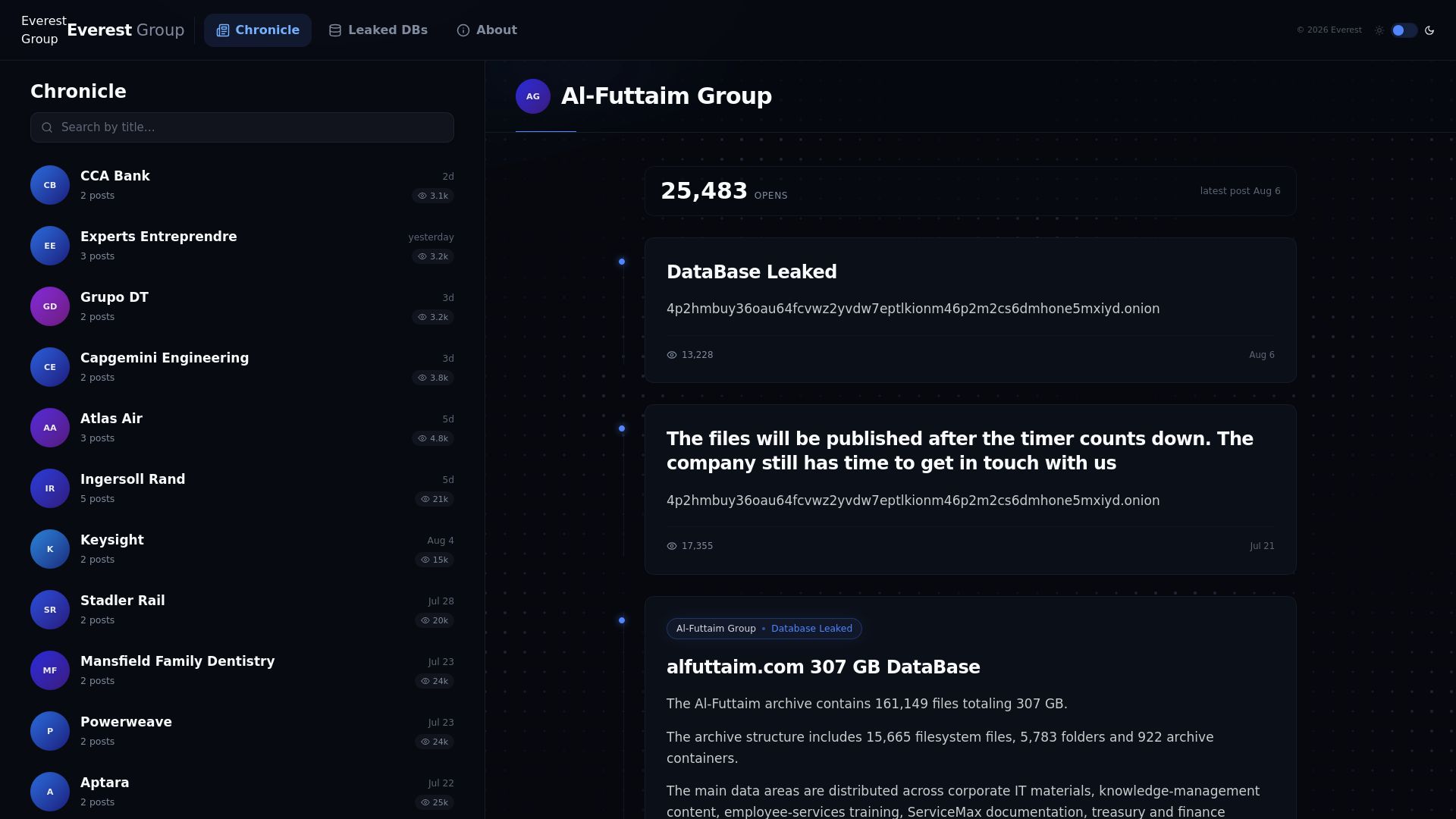Click the alfuttaim.com 307 GB DataBase heading
Image resolution: width=1456 pixels, height=819 pixels.
[x=824, y=667]
